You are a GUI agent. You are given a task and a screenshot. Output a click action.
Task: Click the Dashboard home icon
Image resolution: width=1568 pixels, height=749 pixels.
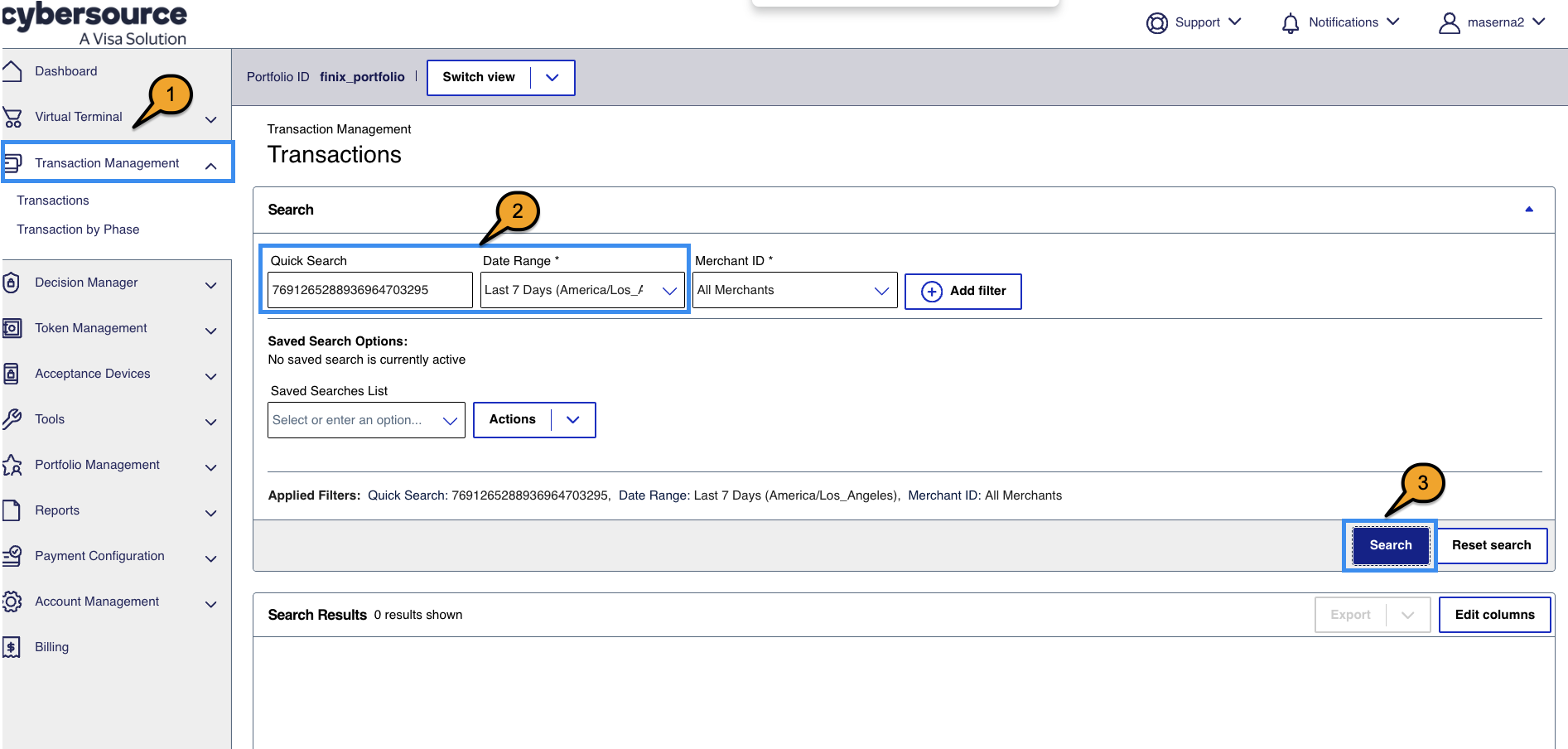12,71
